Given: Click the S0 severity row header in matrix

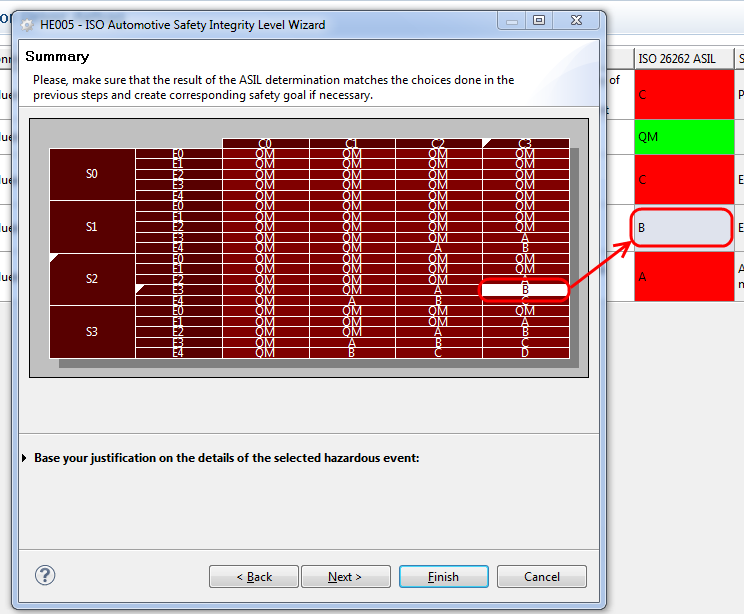Looking at the screenshot, I should (x=92, y=174).
